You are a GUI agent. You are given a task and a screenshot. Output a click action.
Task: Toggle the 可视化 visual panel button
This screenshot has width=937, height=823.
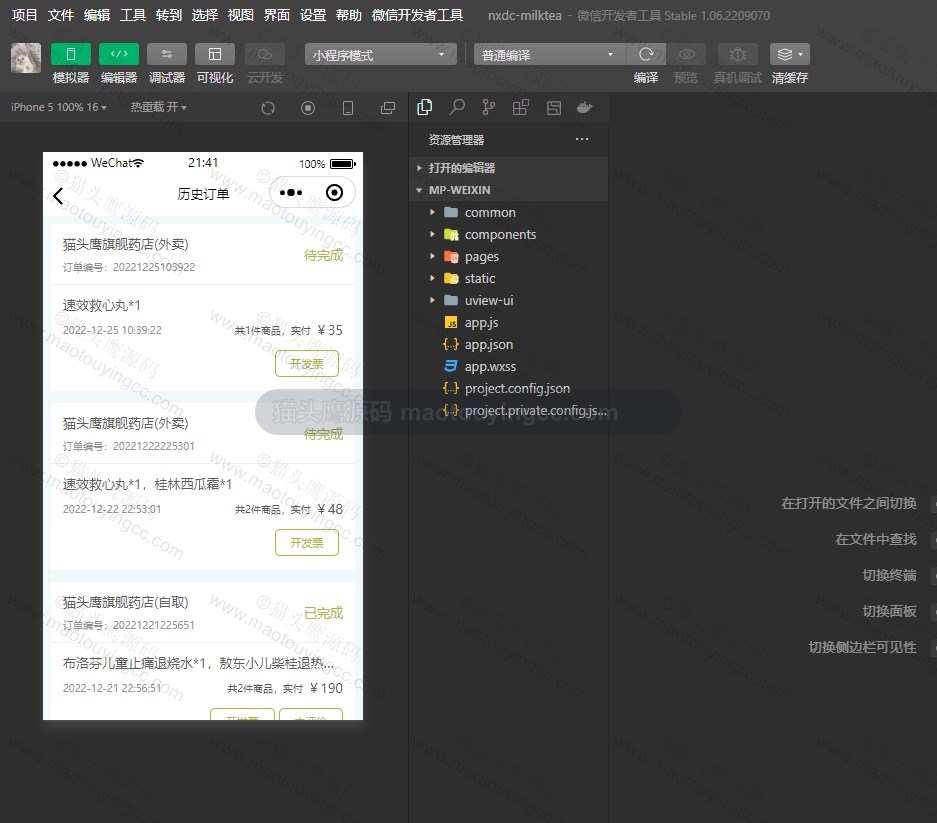[x=215, y=54]
